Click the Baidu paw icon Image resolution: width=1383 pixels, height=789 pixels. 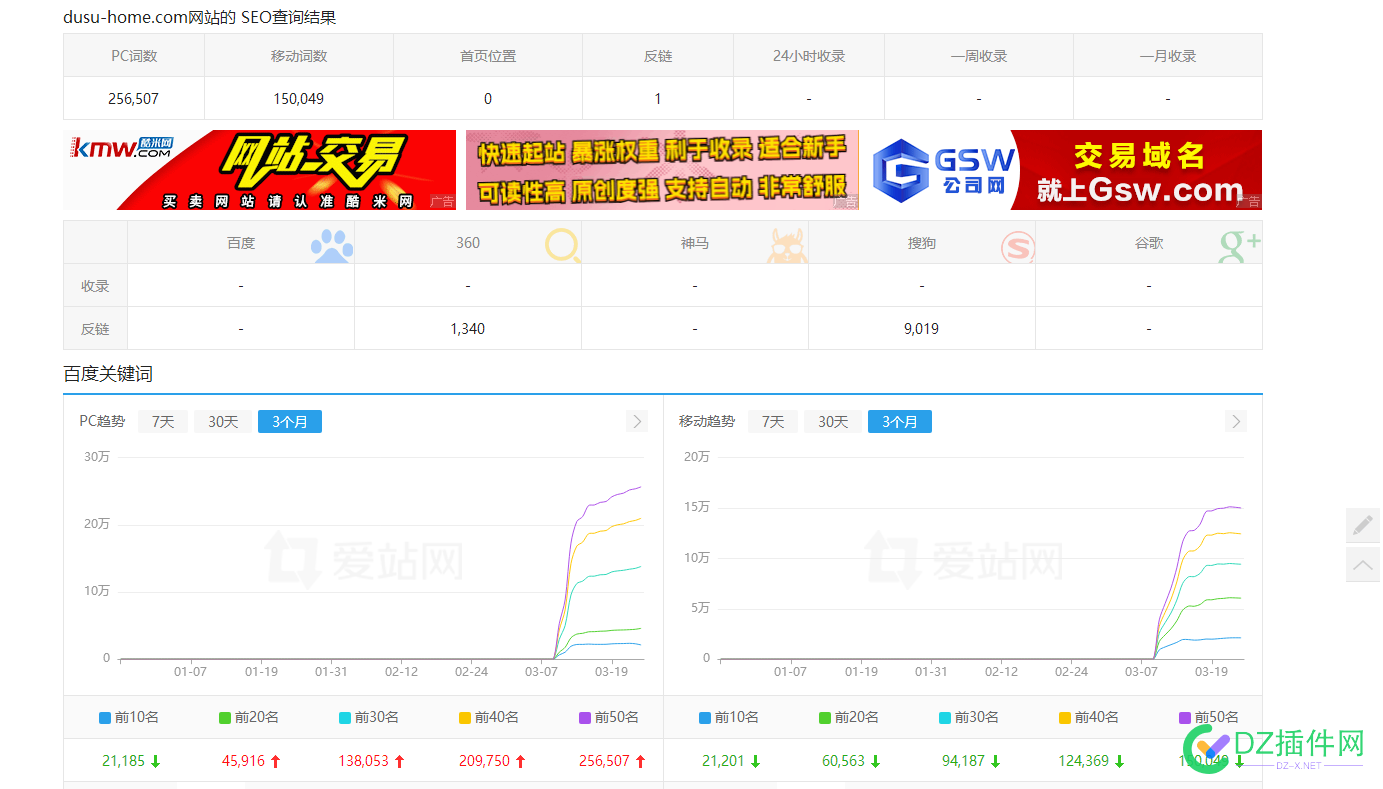(x=331, y=245)
